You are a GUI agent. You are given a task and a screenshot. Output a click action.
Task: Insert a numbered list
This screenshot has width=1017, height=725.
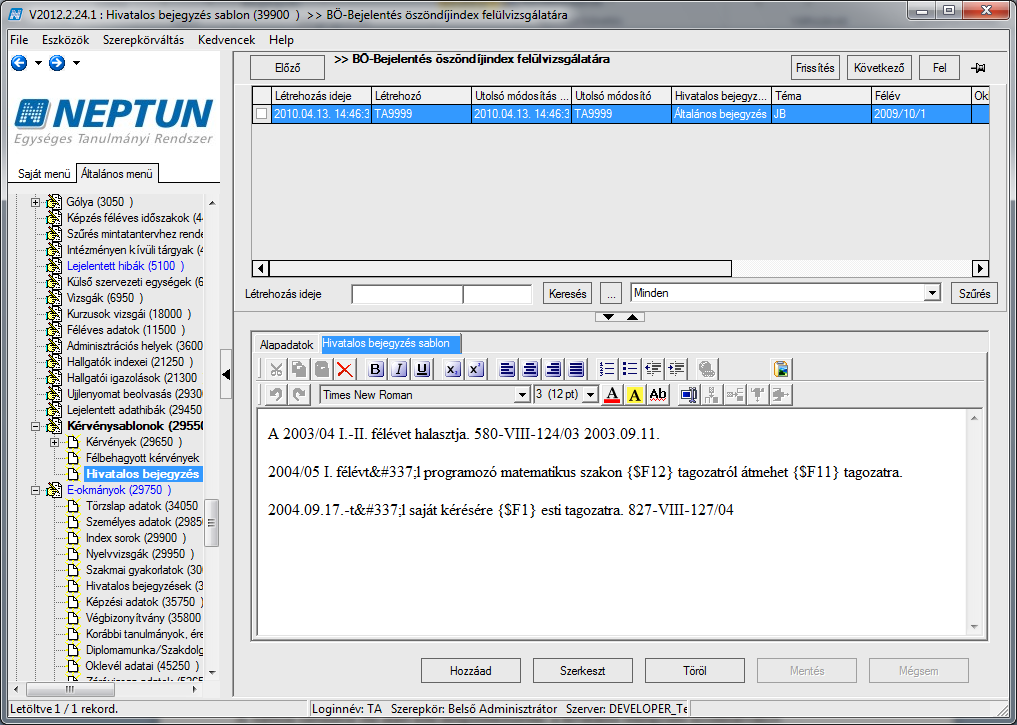[607, 370]
